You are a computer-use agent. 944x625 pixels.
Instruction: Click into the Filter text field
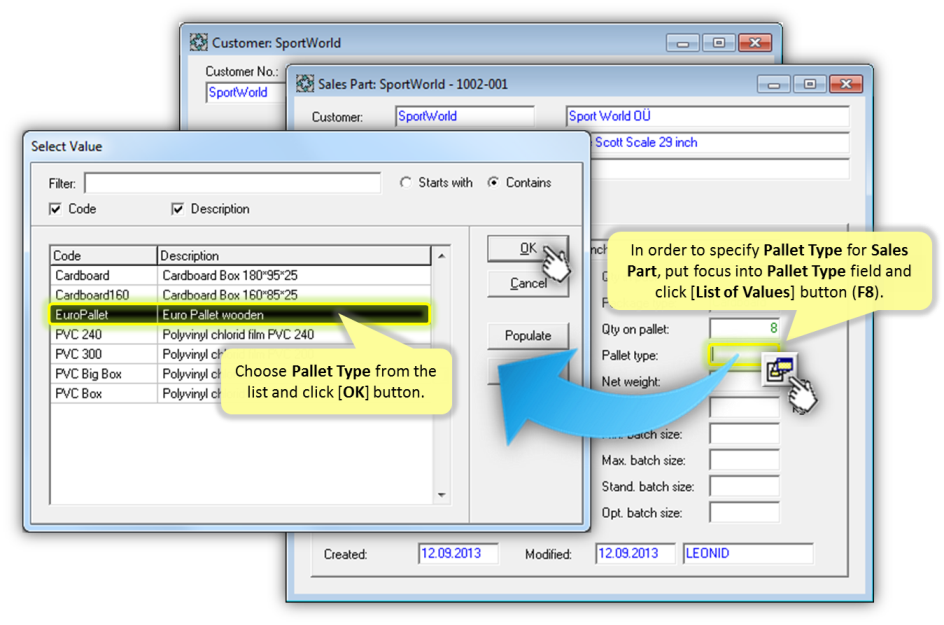232,183
